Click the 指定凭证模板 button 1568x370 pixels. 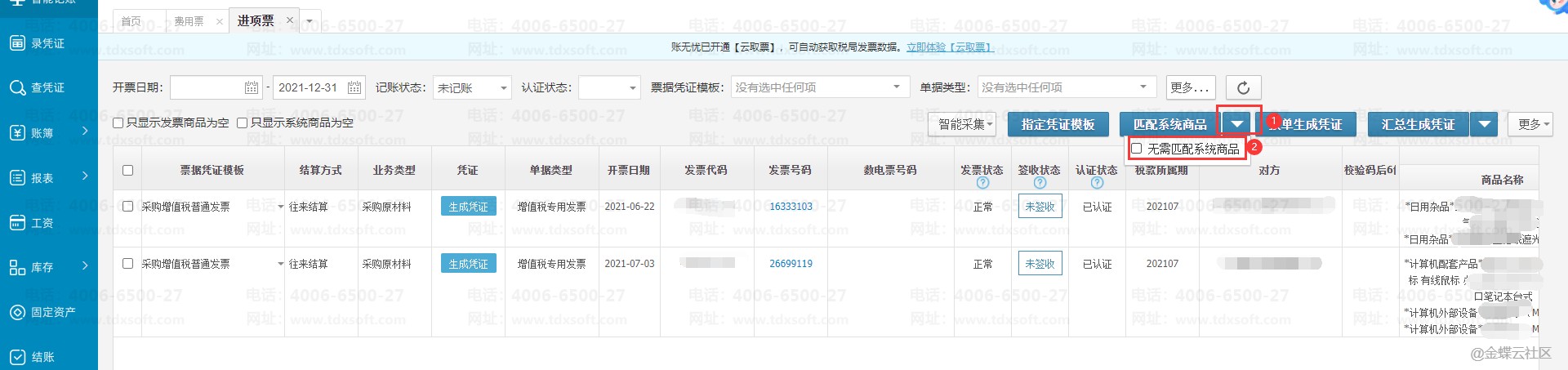coord(1057,124)
